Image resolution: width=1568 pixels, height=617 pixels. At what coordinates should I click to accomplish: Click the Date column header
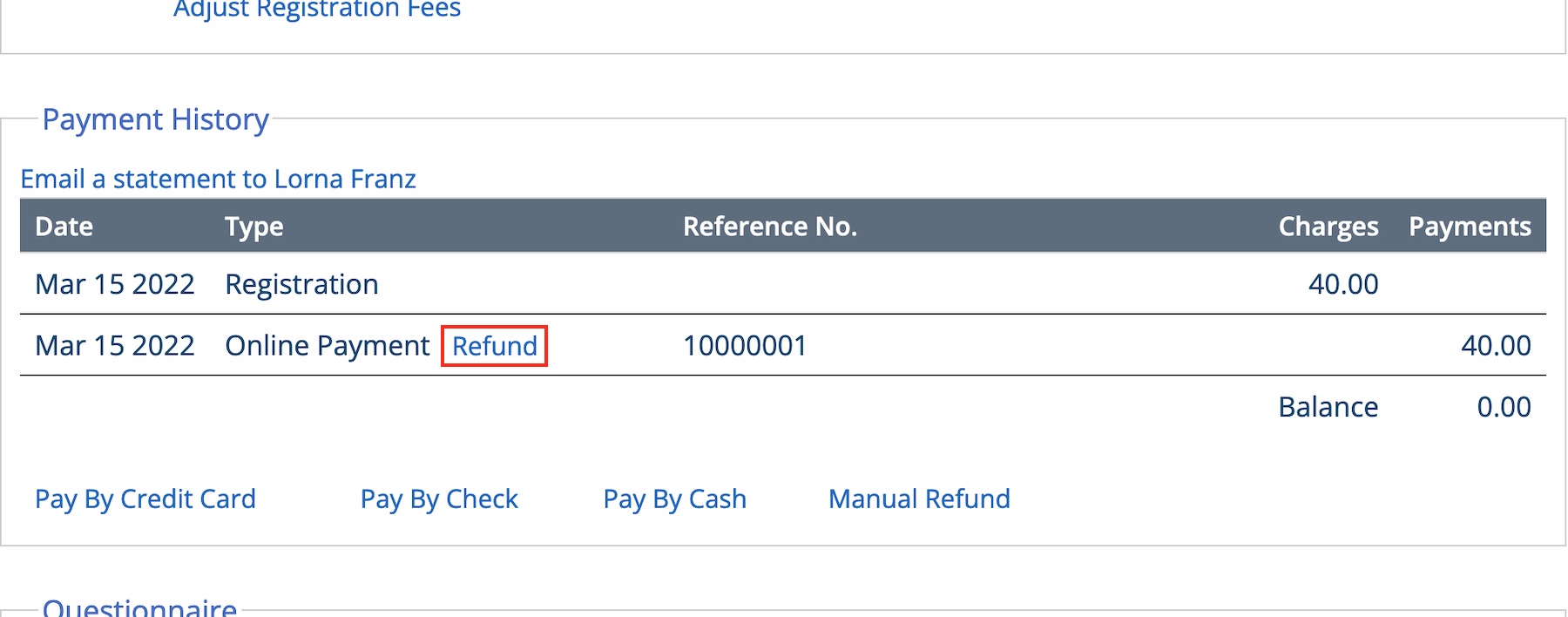click(64, 227)
